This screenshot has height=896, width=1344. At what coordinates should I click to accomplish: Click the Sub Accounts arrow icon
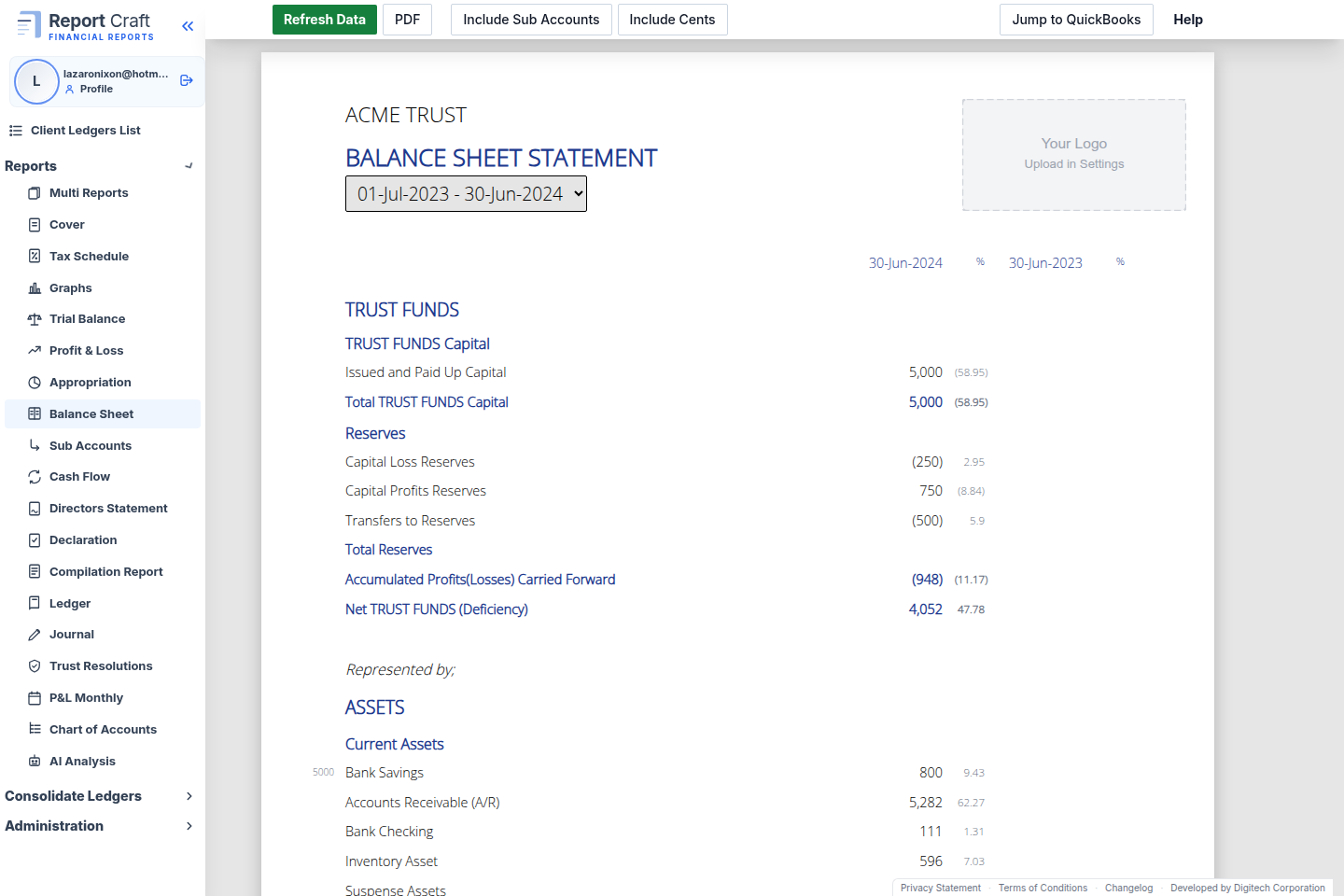(35, 445)
